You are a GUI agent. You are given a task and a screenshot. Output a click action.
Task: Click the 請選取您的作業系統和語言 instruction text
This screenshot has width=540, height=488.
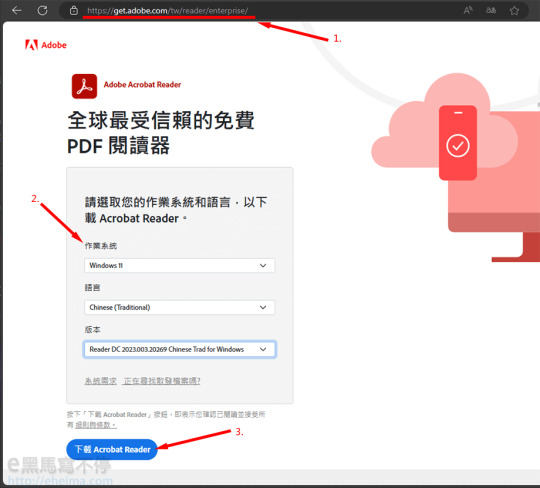(176, 210)
